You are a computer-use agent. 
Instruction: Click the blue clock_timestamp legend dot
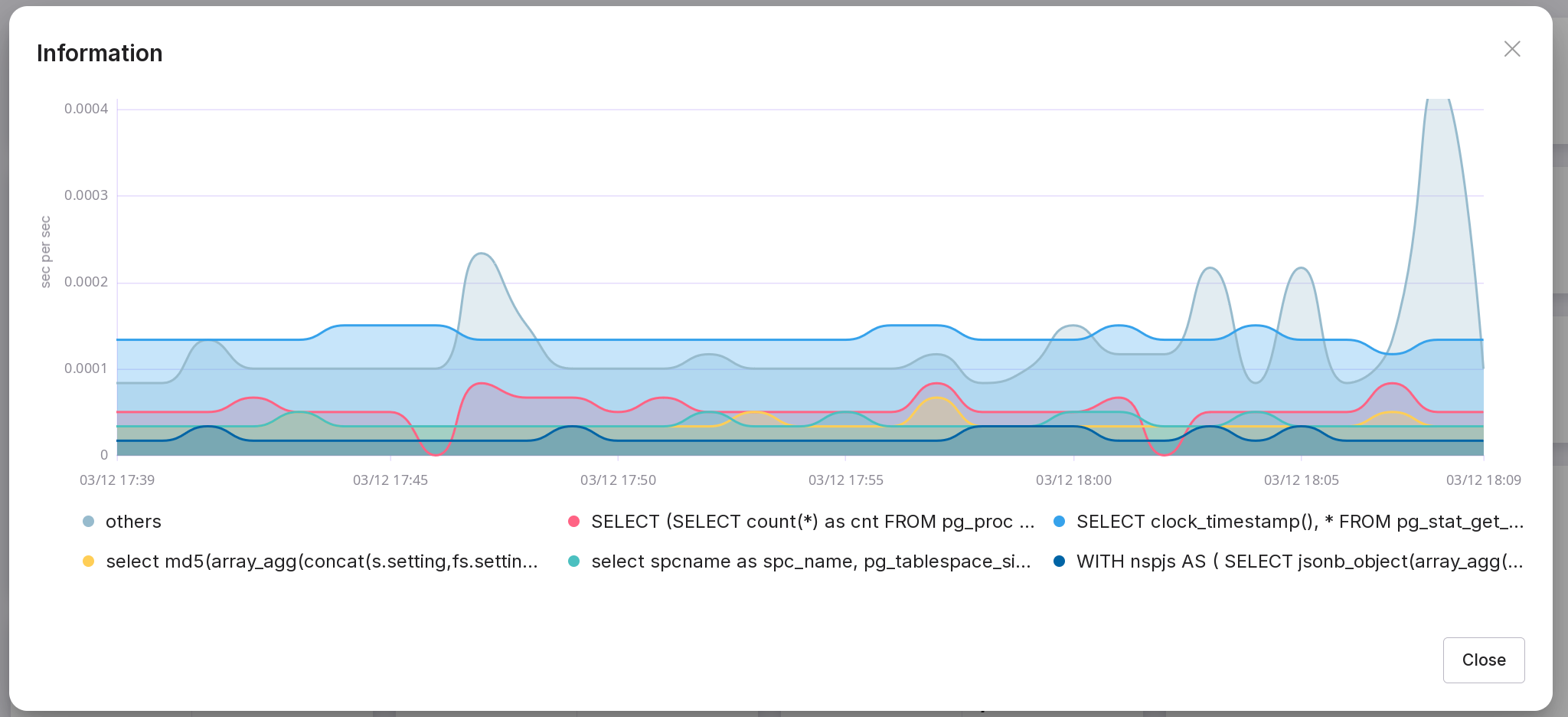click(1059, 522)
